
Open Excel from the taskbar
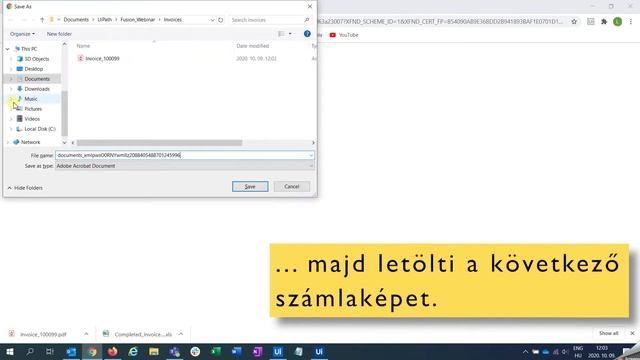click(216, 351)
